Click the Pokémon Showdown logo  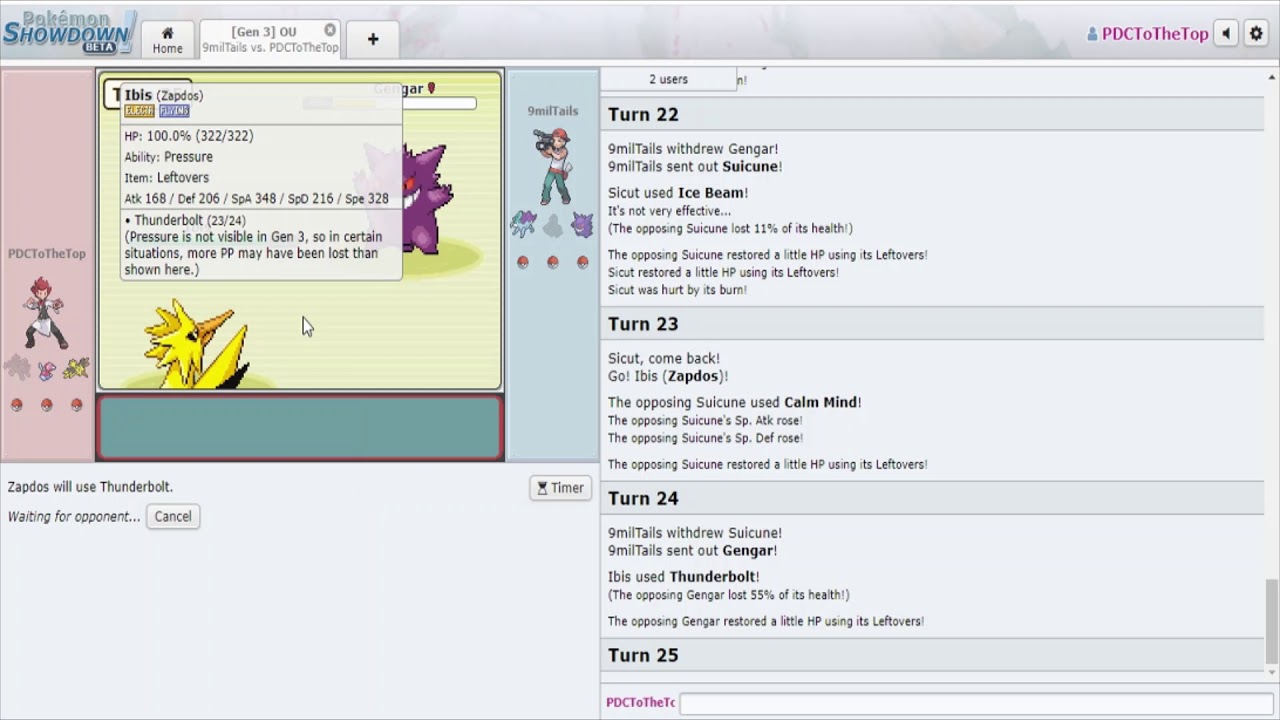(x=68, y=32)
